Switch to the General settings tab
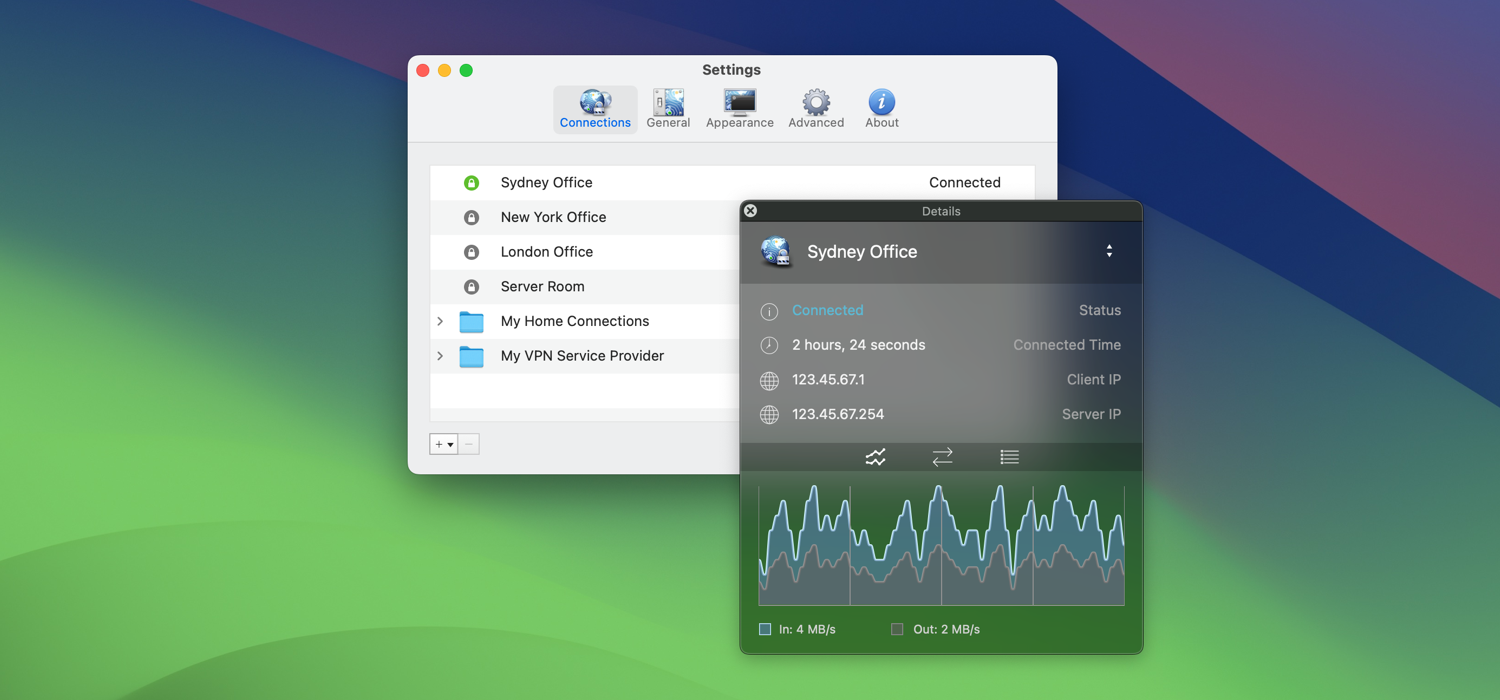 pos(668,109)
